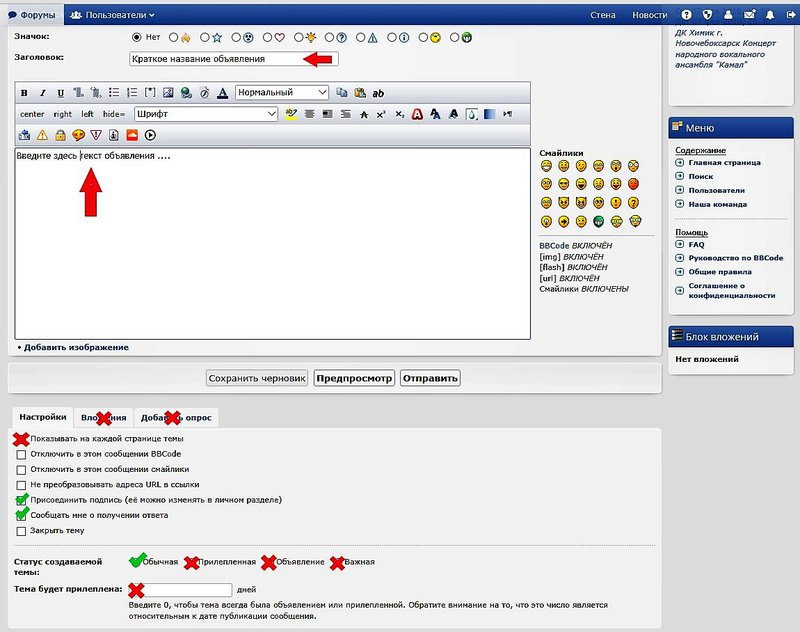Viewport: 800px width, 632px height.
Task: Click the underline formatting icon
Action: coord(59,93)
